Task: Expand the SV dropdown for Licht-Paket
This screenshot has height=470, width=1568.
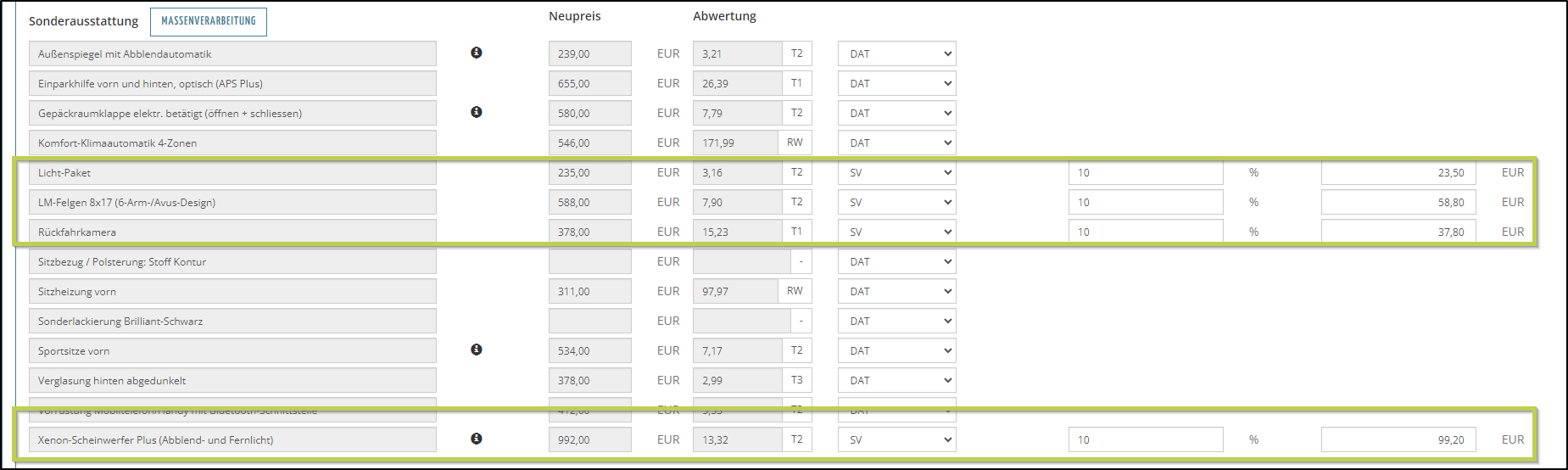Action: click(896, 172)
